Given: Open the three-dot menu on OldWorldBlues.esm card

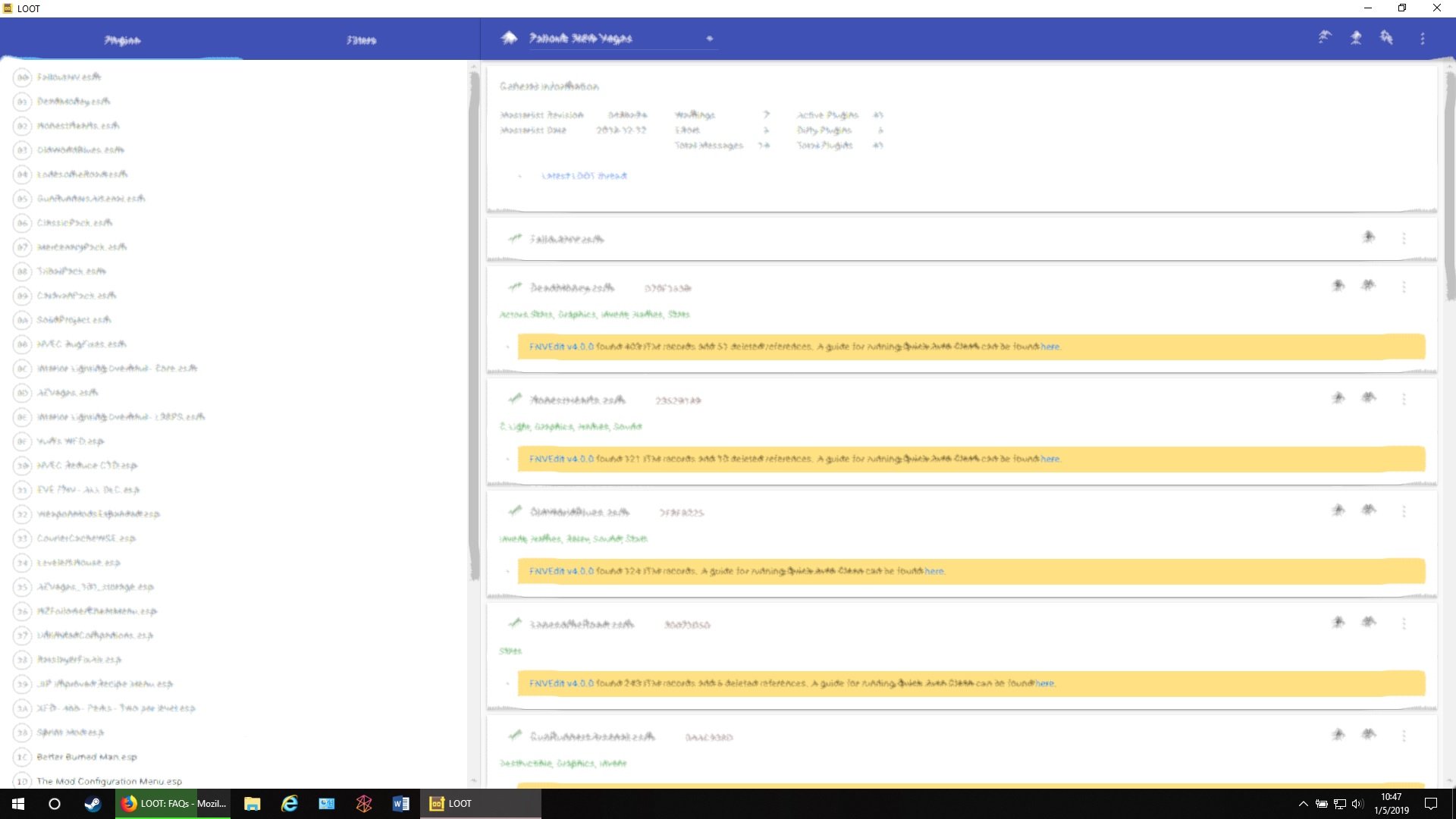Looking at the screenshot, I should pyautogui.click(x=1404, y=511).
